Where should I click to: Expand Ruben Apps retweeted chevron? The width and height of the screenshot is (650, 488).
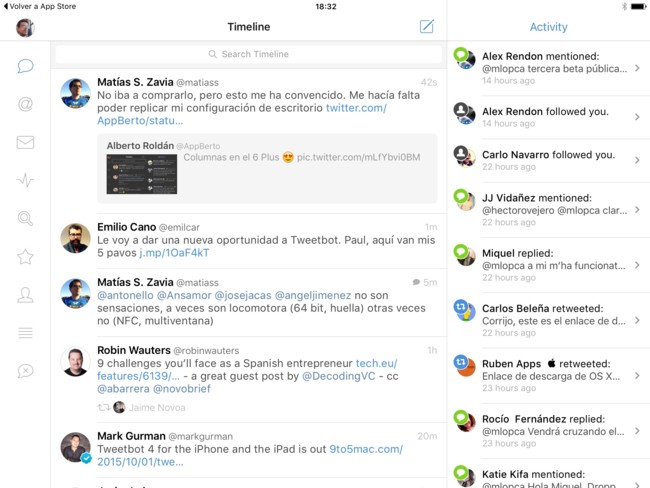(x=637, y=376)
